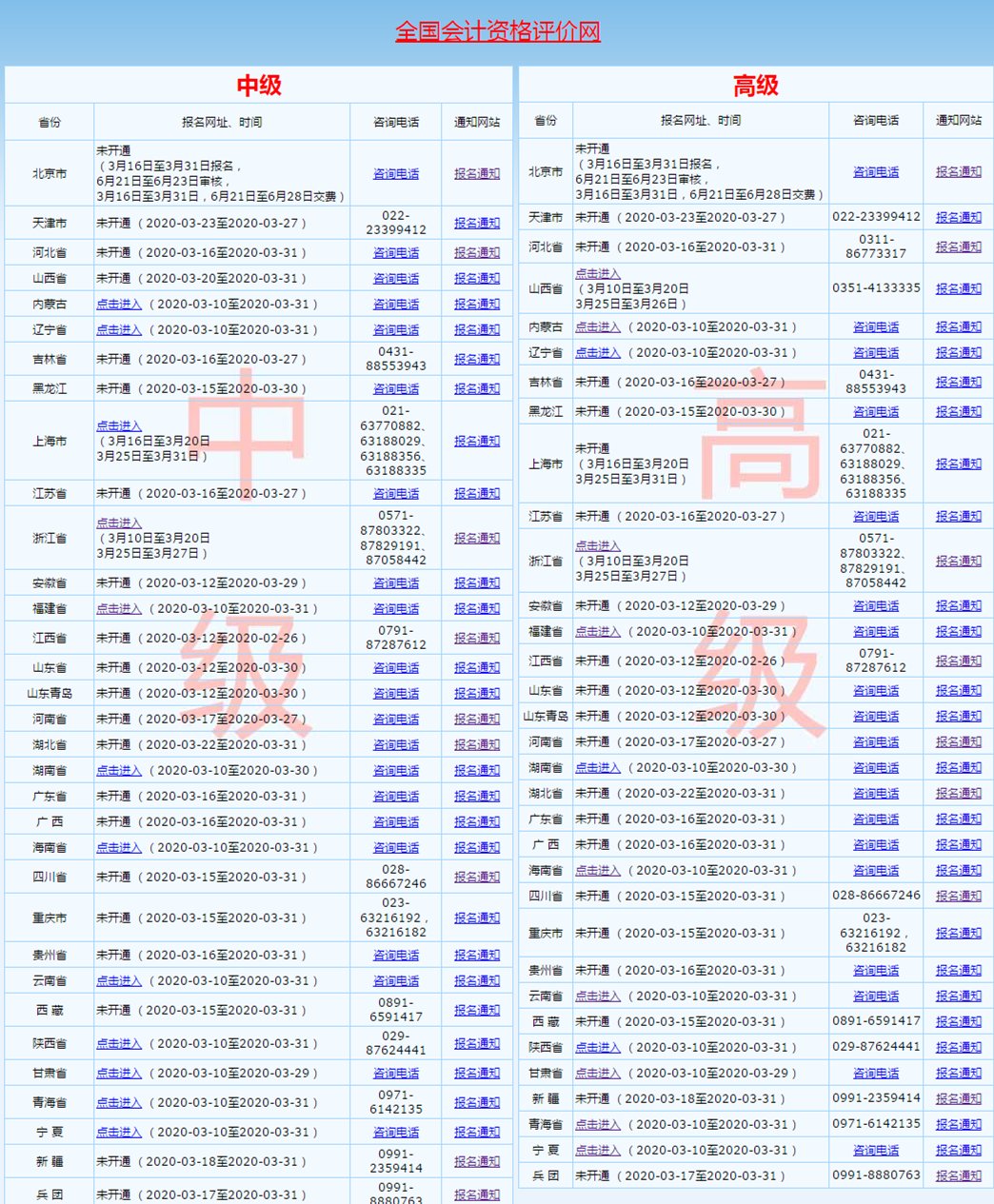Click 点击进入 for 云南省 in 中级 table
Image resolution: width=994 pixels, height=1204 pixels.
[x=118, y=980]
